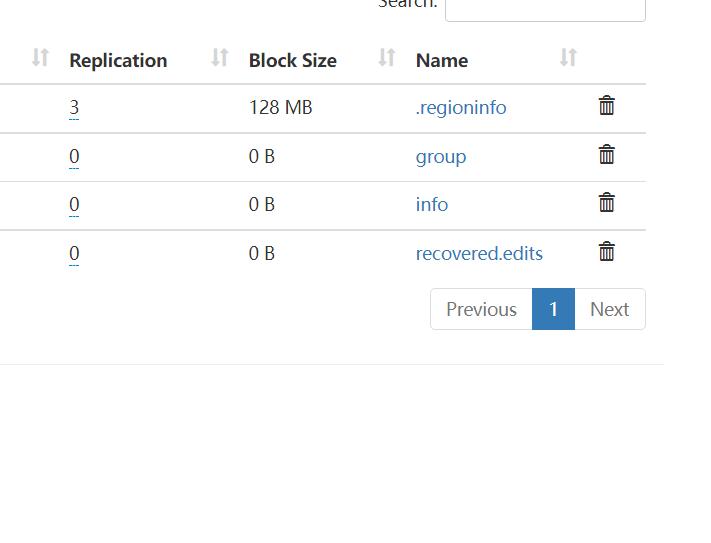Go to the Previous page
The height and width of the screenshot is (543, 711).
click(481, 309)
